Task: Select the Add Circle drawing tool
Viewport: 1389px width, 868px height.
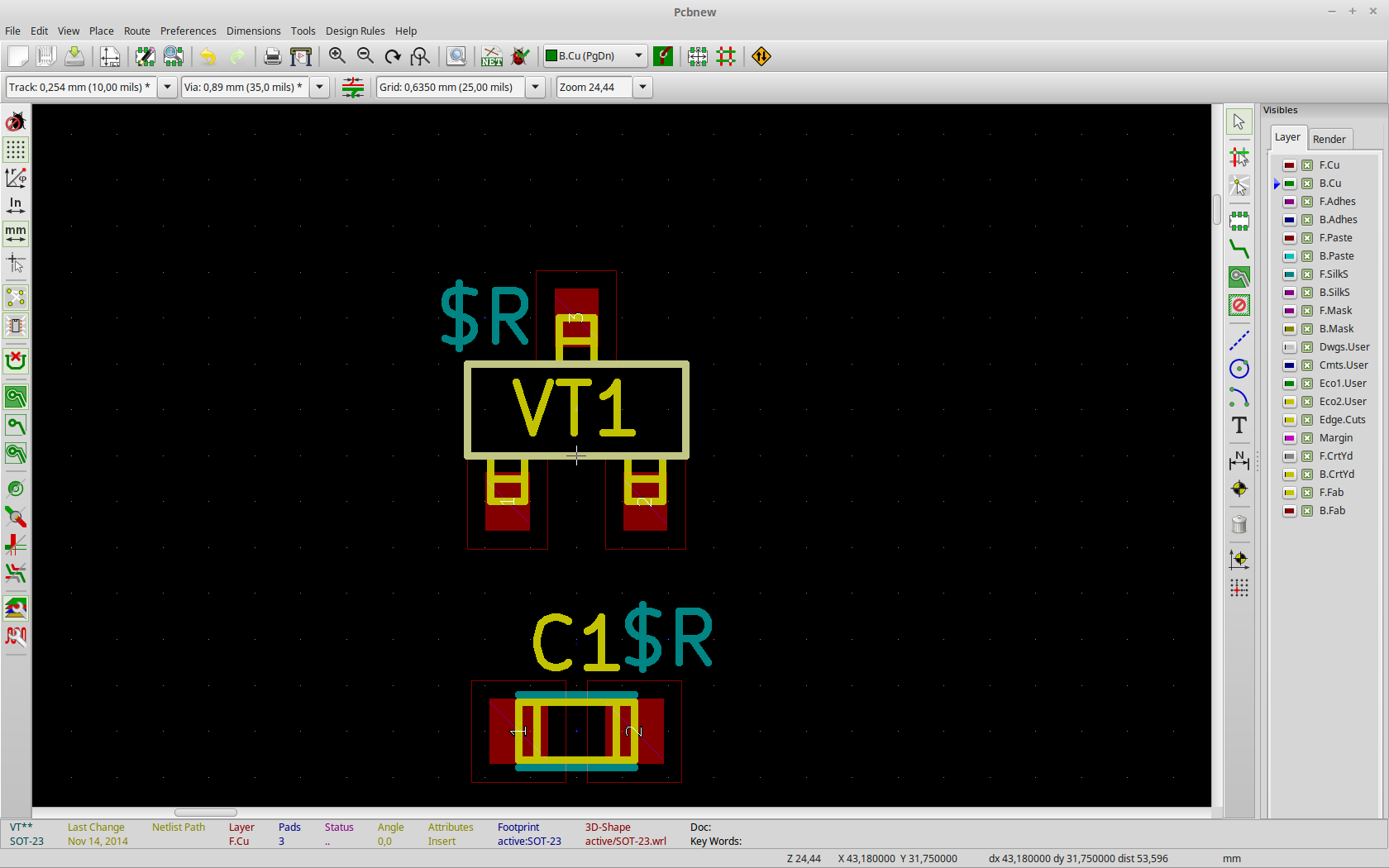Action: click(x=1239, y=369)
